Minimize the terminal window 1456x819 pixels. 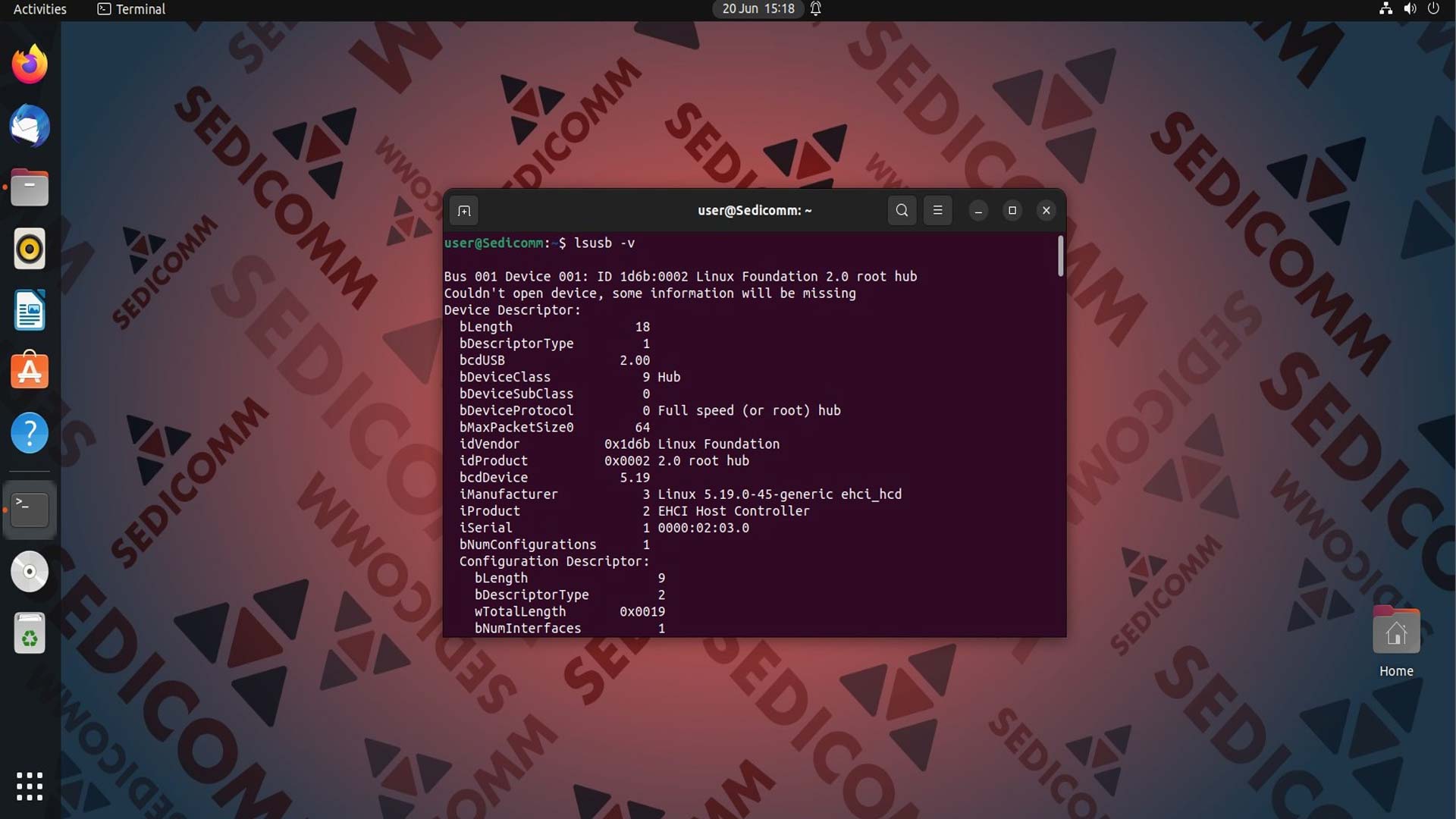point(978,211)
